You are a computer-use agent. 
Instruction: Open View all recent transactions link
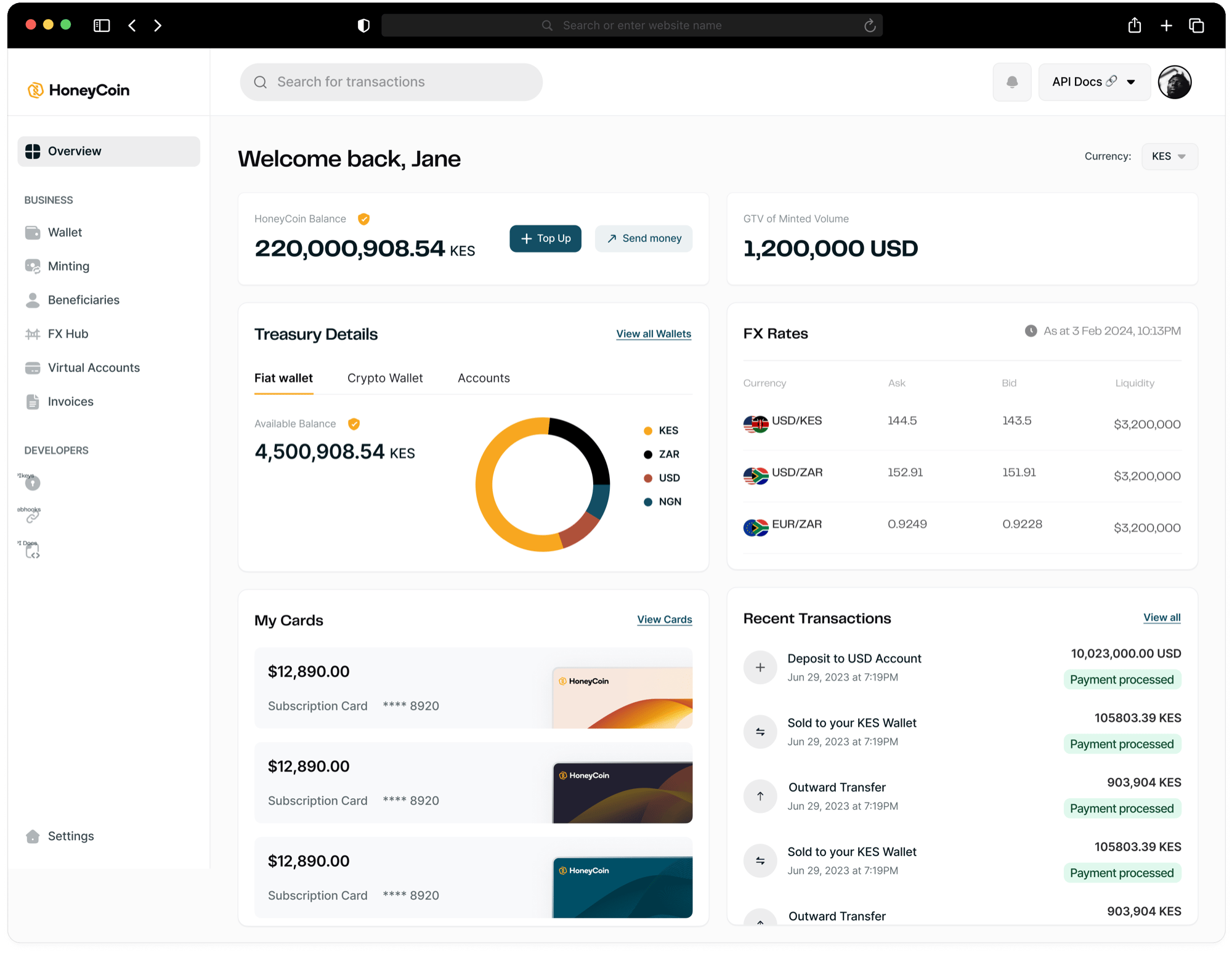pos(1162,618)
